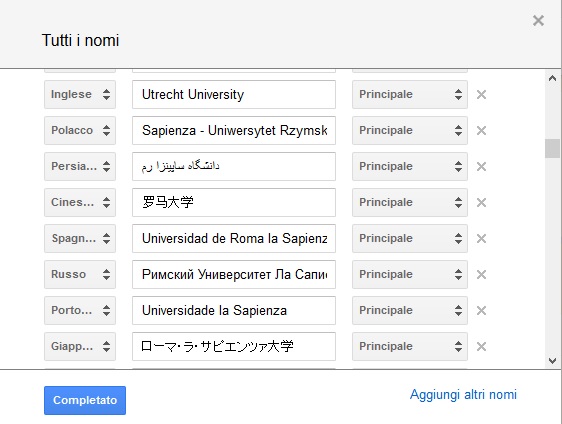Change Principale type for Russian name

(410, 275)
